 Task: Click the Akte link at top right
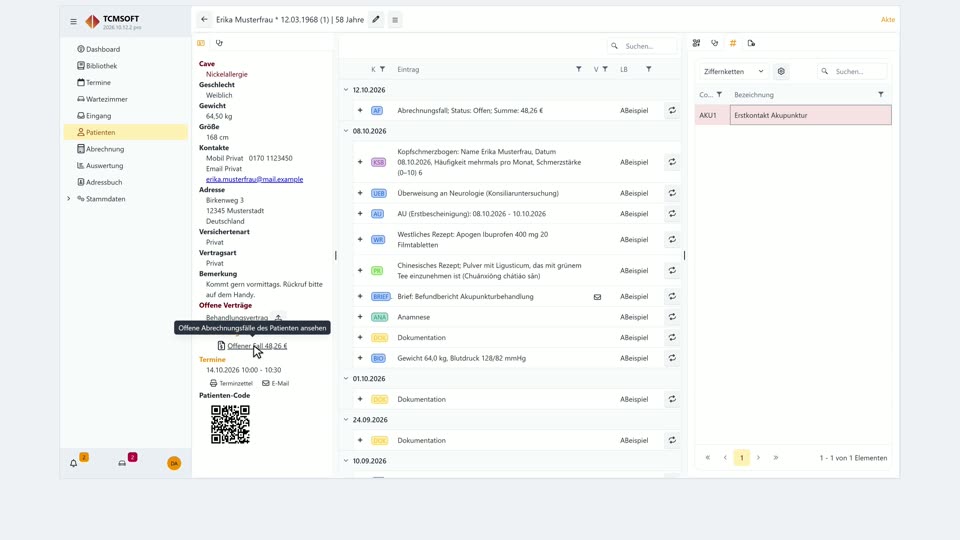coord(888,20)
